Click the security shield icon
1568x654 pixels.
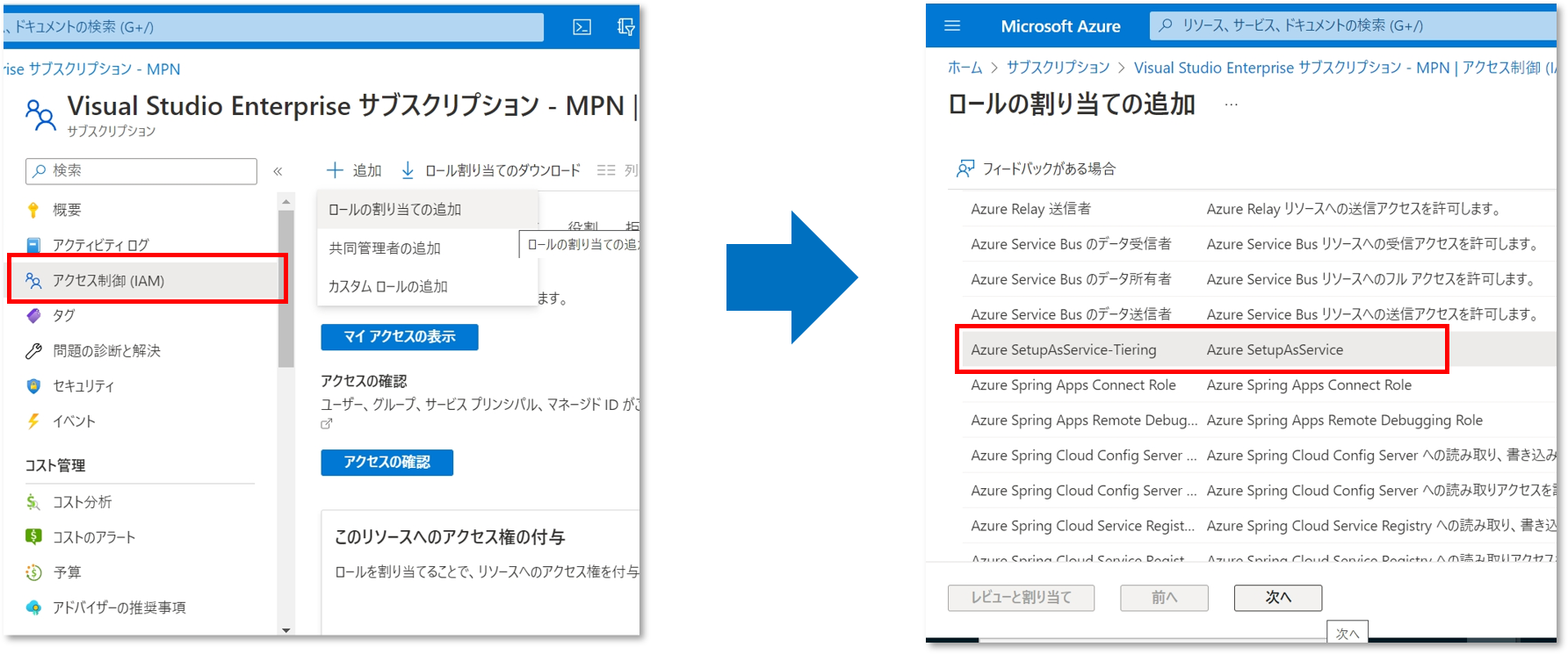tap(33, 386)
